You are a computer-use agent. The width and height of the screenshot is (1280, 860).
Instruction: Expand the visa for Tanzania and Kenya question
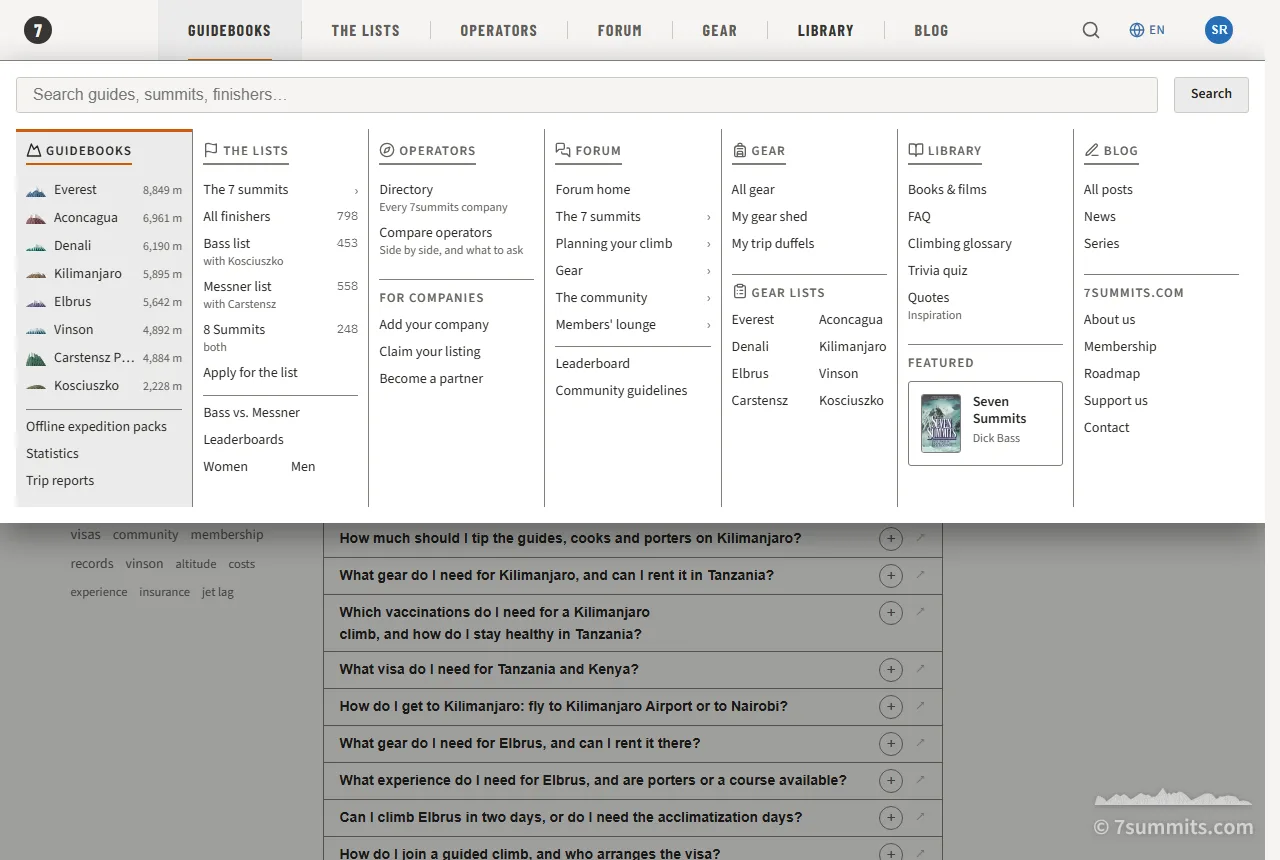pos(890,670)
